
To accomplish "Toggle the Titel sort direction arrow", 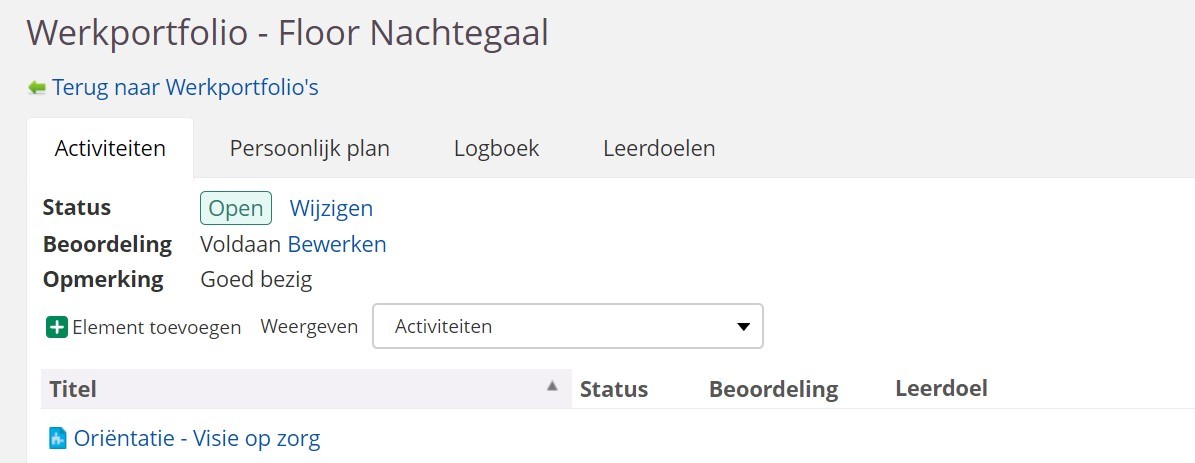I will 552,387.
